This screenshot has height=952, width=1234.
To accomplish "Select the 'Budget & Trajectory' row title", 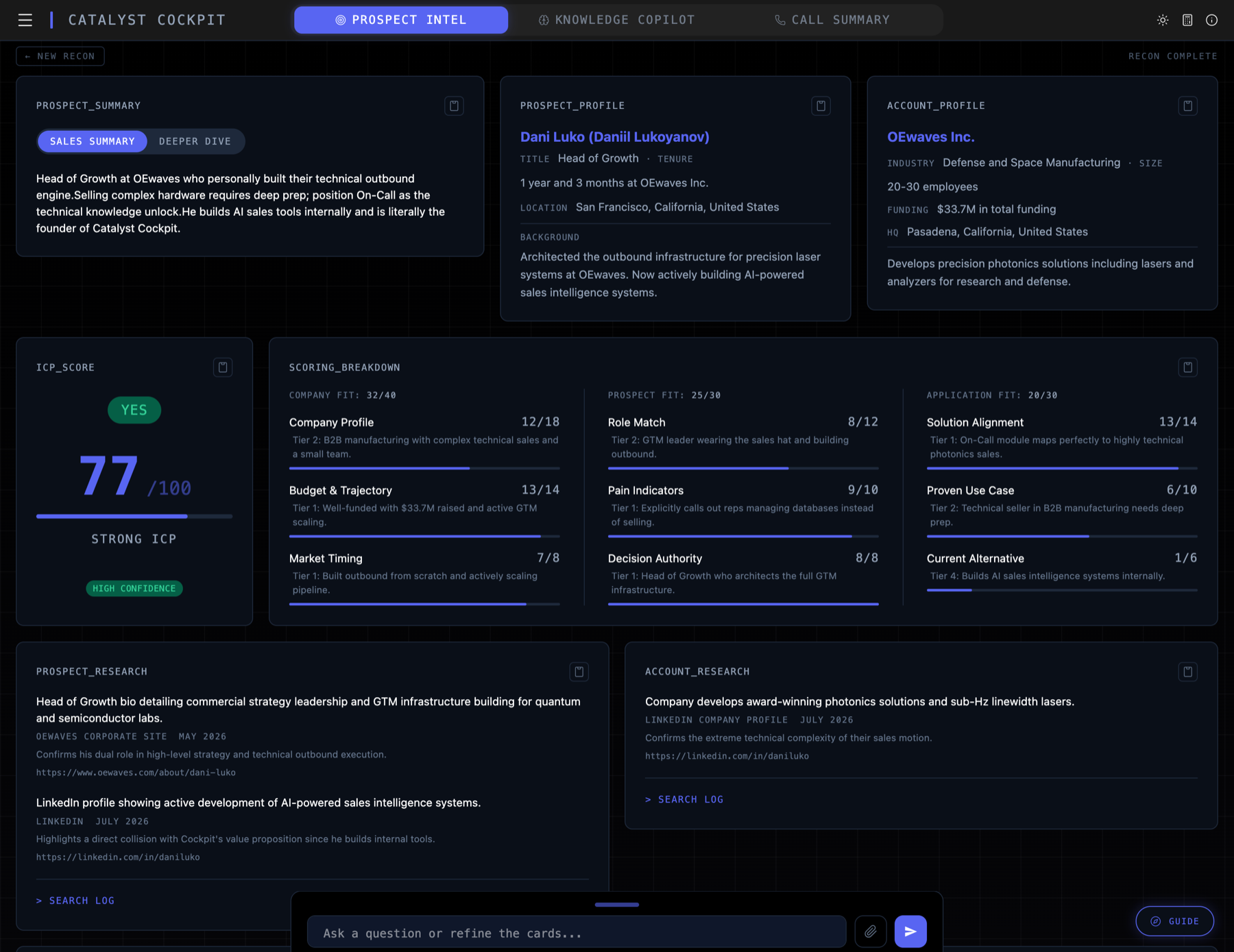I will point(341,491).
